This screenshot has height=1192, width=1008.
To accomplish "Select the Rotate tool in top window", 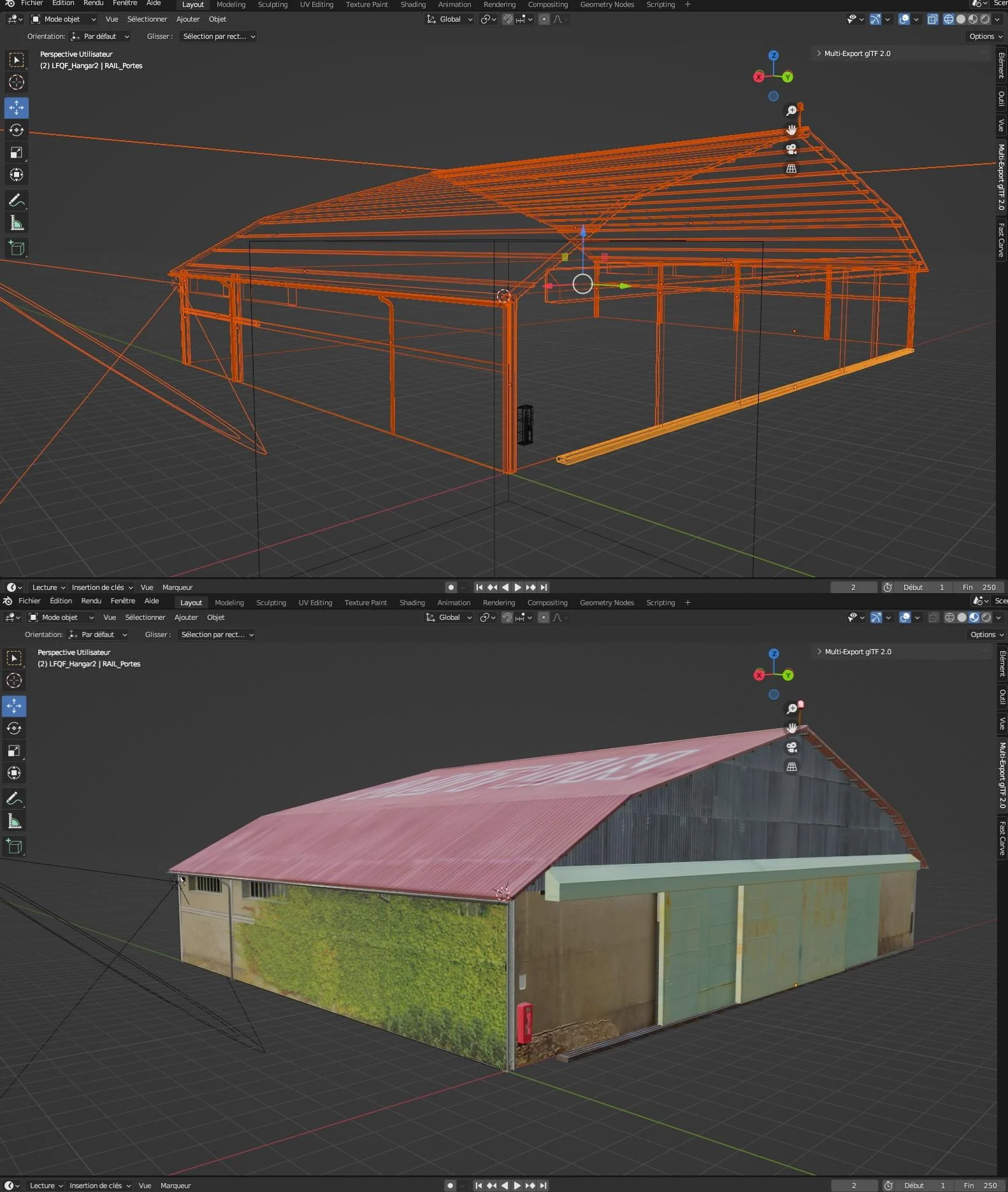I will click(x=17, y=130).
